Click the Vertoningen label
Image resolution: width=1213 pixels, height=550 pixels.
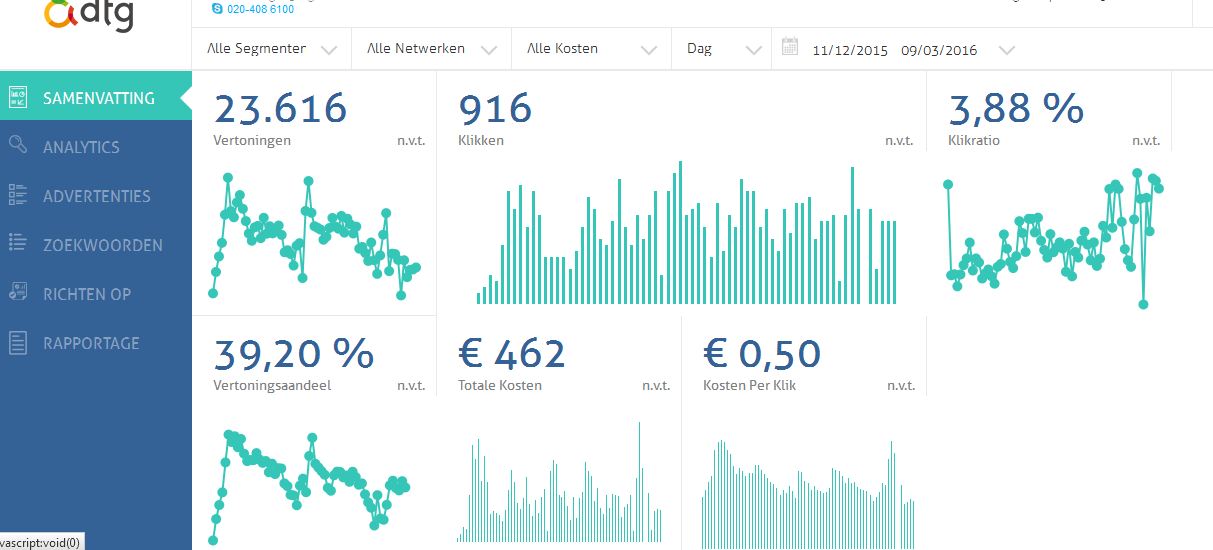[252, 141]
